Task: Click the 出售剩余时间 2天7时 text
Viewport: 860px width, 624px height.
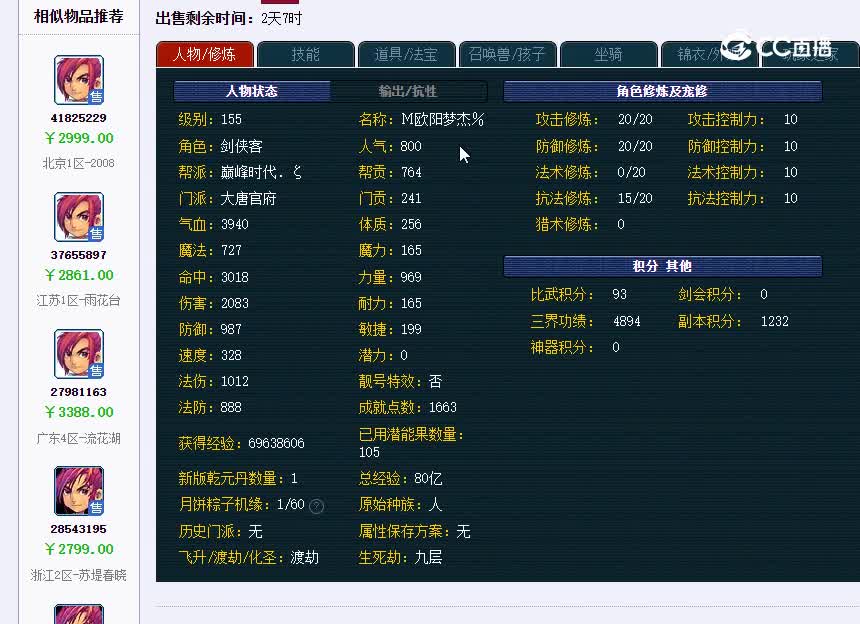Action: (229, 18)
